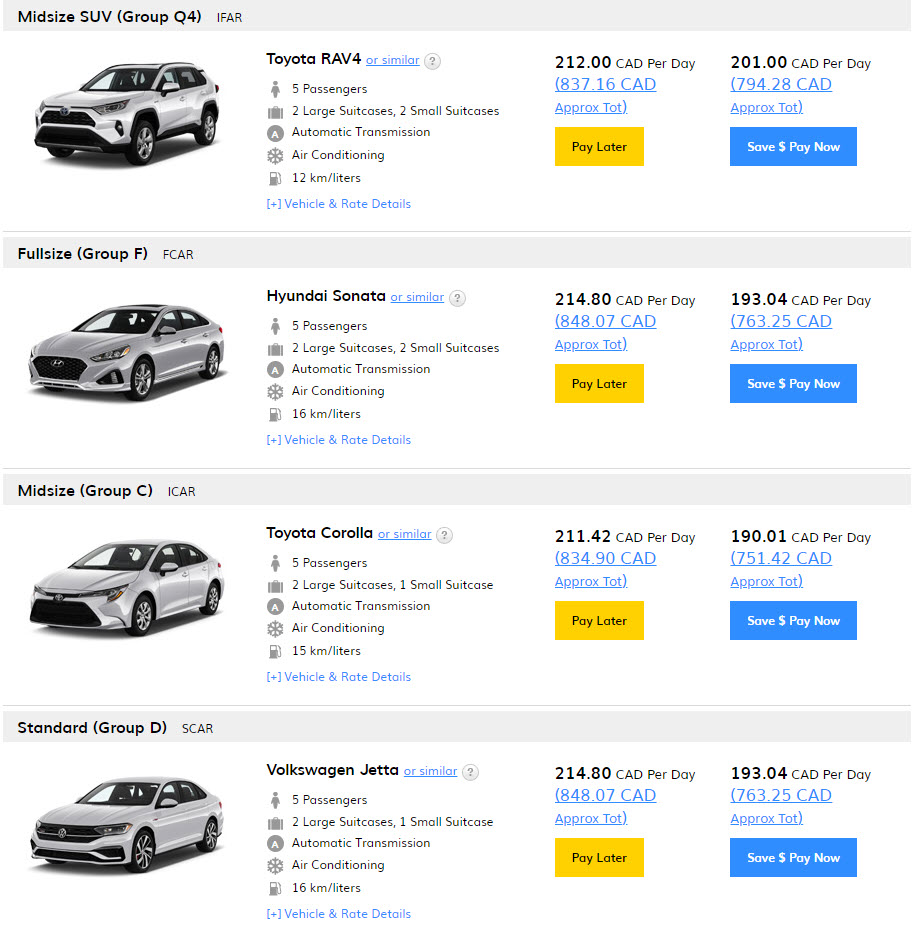Expand Vehicle & Rate Details for Toyota RAV4

click(x=338, y=204)
